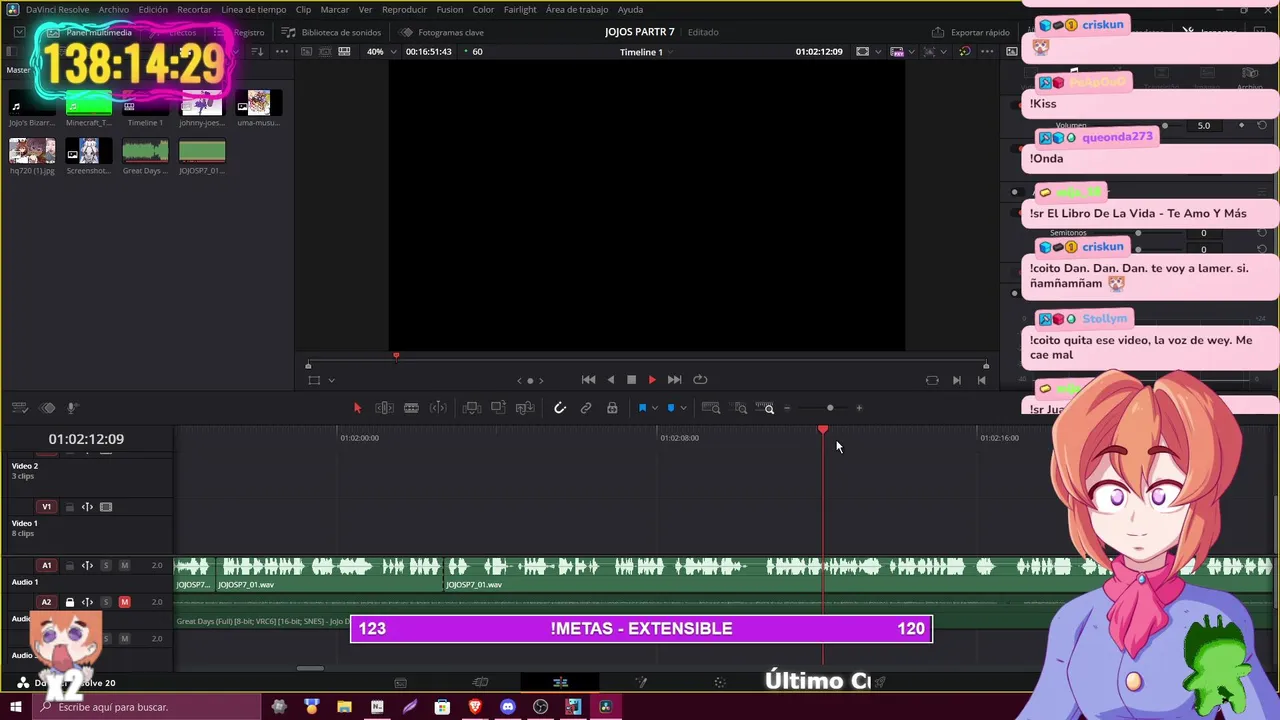Screen dimensions: 1280x720
Task: Click the Overwrite clip edit icon
Action: (x=498, y=408)
